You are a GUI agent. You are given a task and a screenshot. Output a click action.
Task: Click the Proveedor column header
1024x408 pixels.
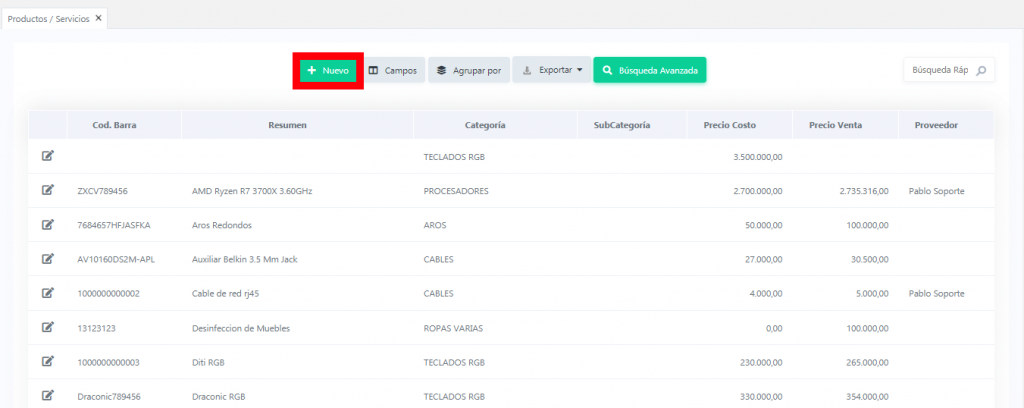pos(936,125)
